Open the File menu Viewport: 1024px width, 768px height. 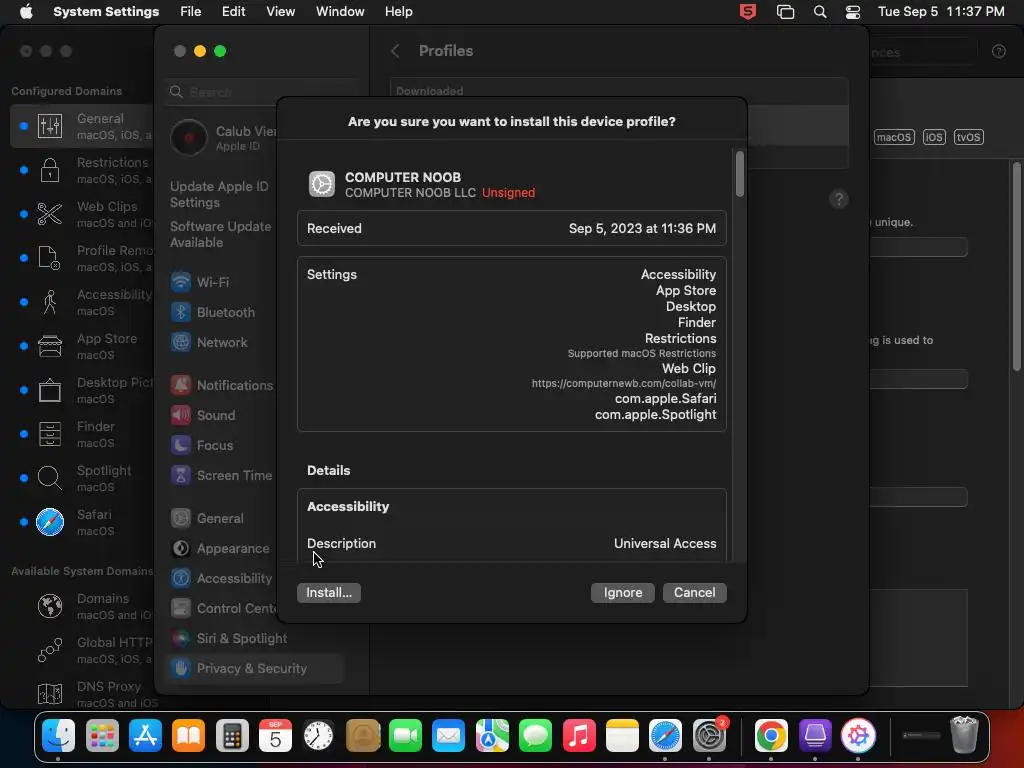pos(191,12)
